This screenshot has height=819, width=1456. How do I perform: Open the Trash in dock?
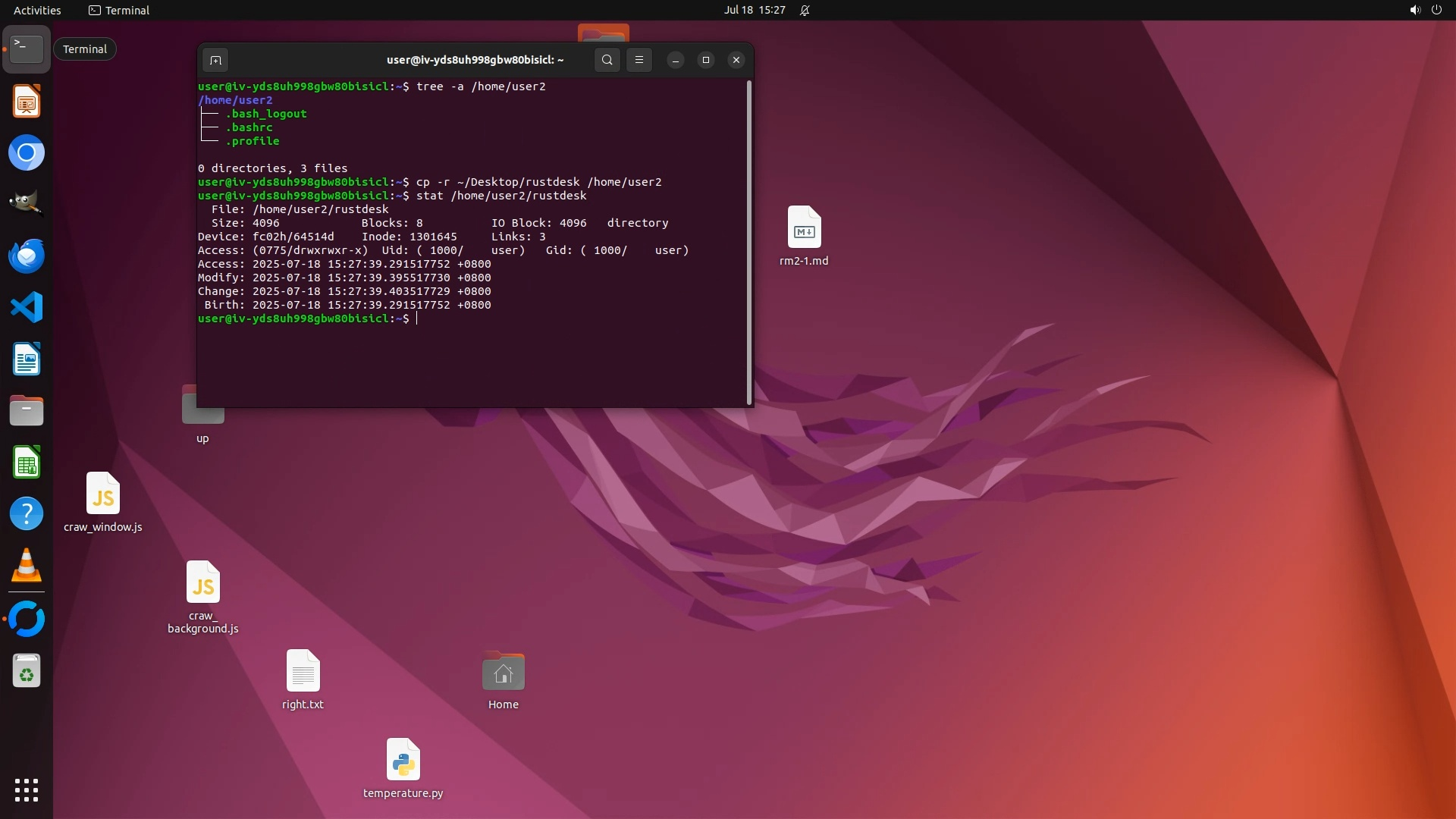(27, 672)
